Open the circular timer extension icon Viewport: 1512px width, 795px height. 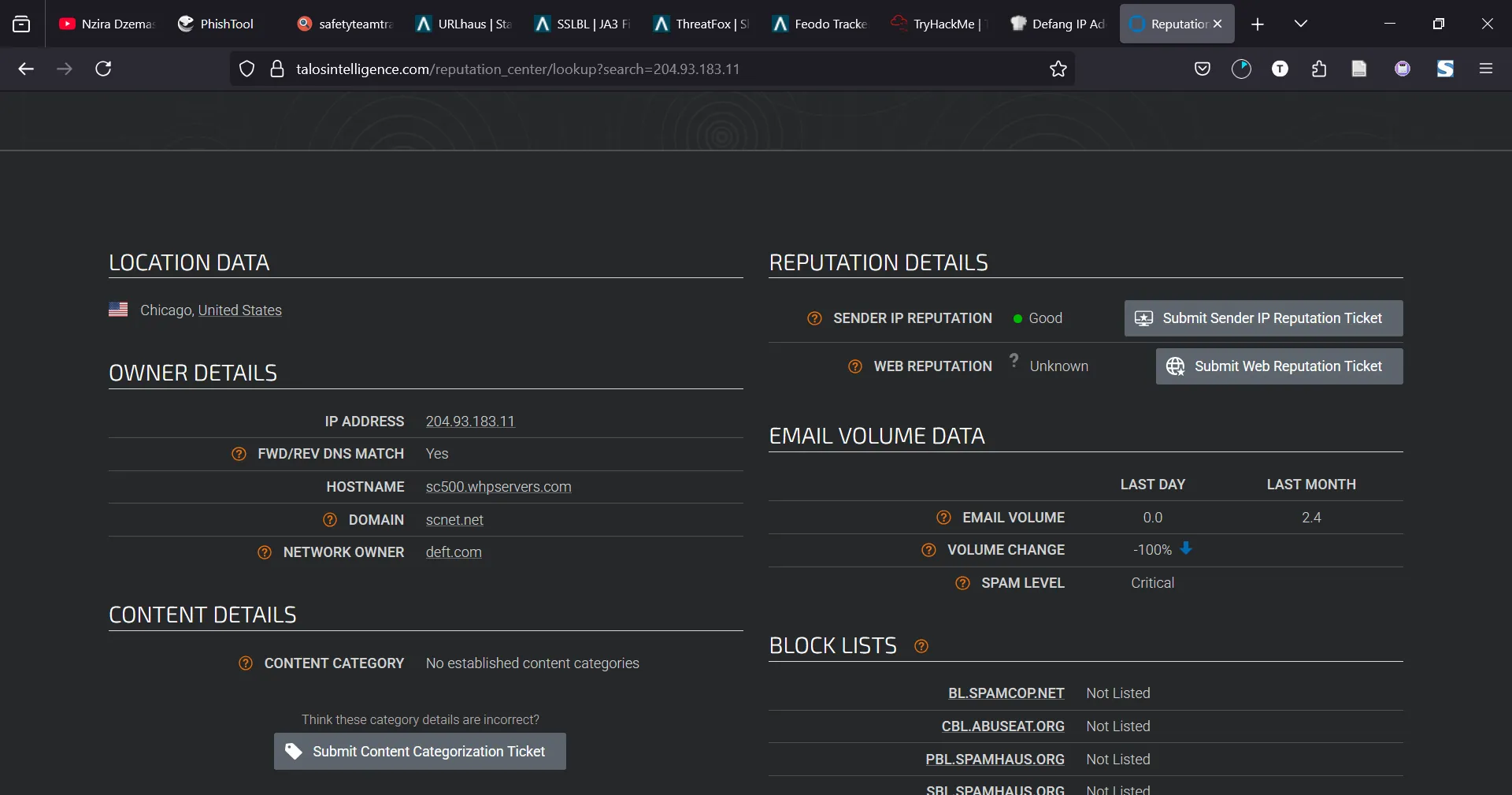pos(1241,69)
